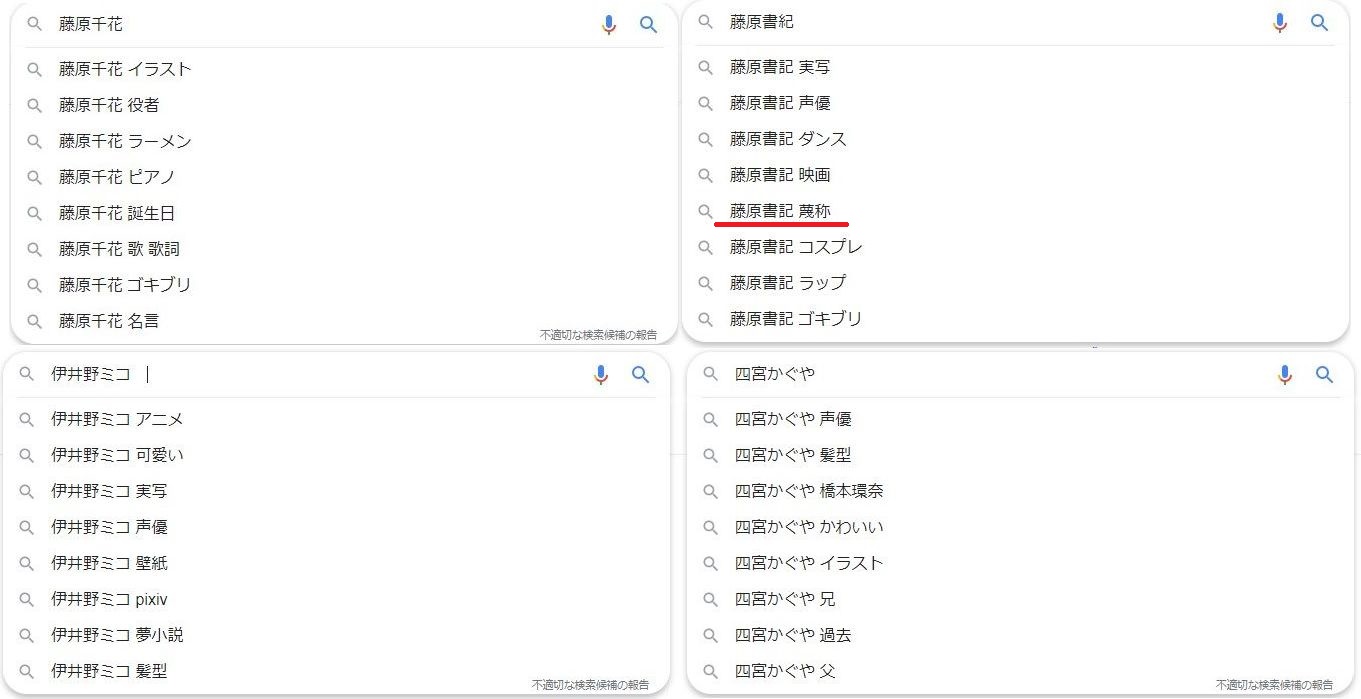Click the blue search icon beside 四宮かぐや
The width and height of the screenshot is (1361, 699).
pos(1325,375)
